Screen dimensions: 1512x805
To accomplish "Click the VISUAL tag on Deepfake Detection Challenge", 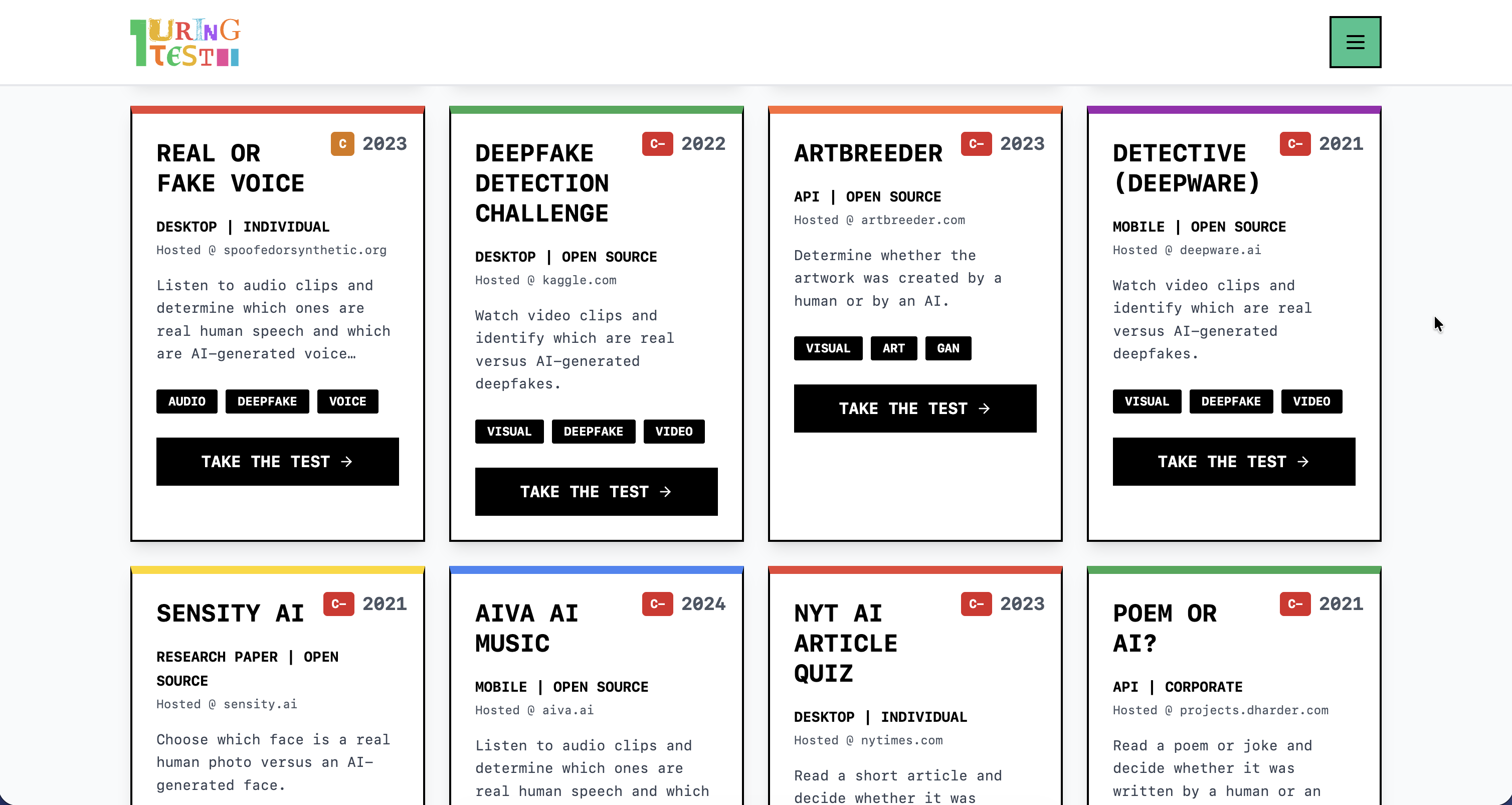I will [x=509, y=431].
